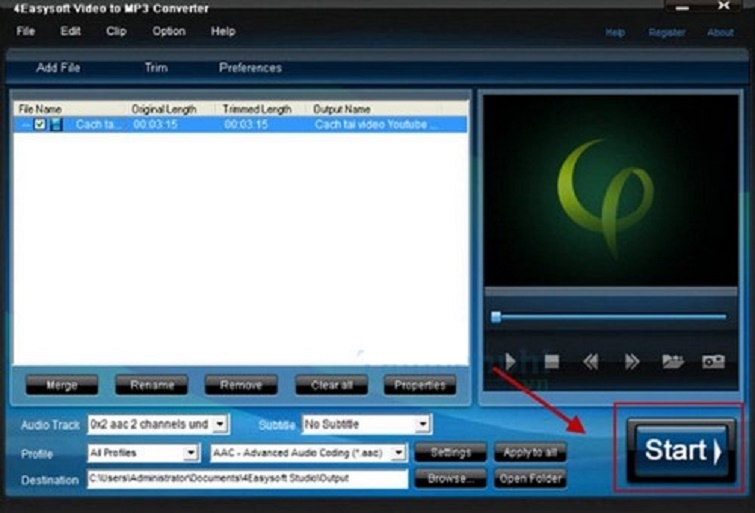This screenshot has height=513, width=755.
Task: Click the Rename button
Action: (152, 385)
